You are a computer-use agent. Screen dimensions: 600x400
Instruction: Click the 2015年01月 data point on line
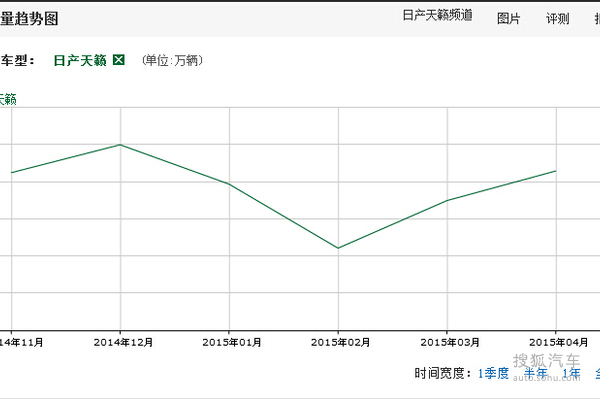229,184
